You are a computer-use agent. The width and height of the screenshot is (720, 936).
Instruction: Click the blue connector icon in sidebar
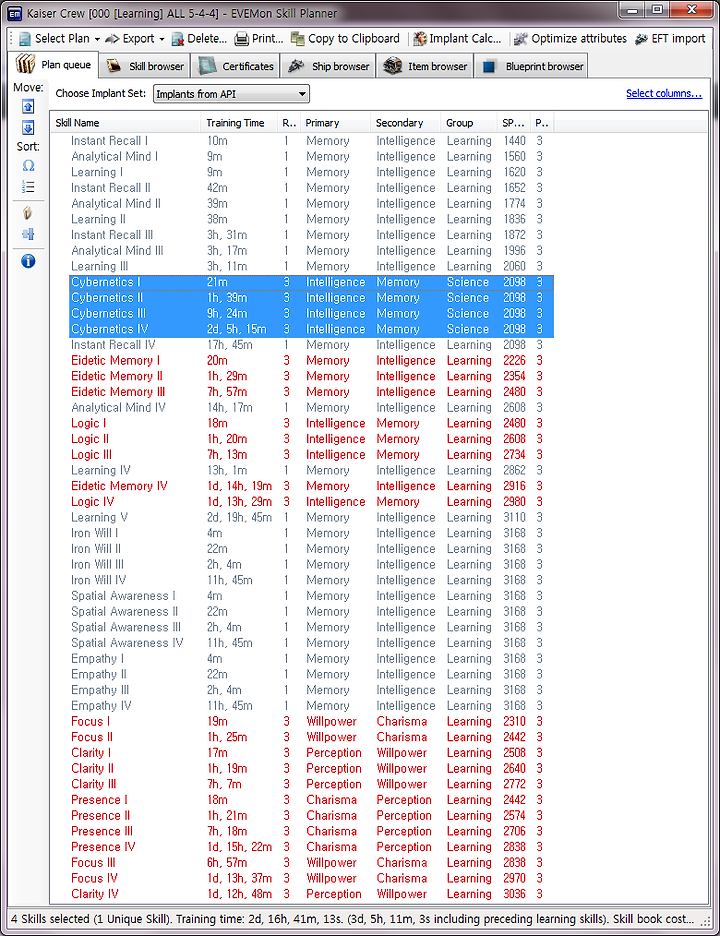coord(28,234)
